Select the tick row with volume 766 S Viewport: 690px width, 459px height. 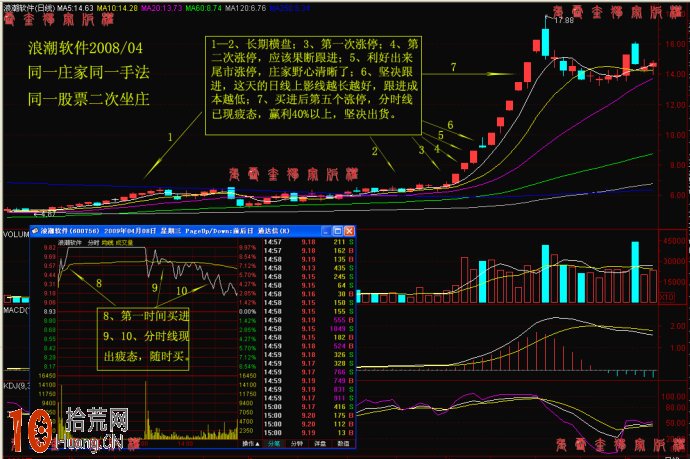click(x=308, y=372)
